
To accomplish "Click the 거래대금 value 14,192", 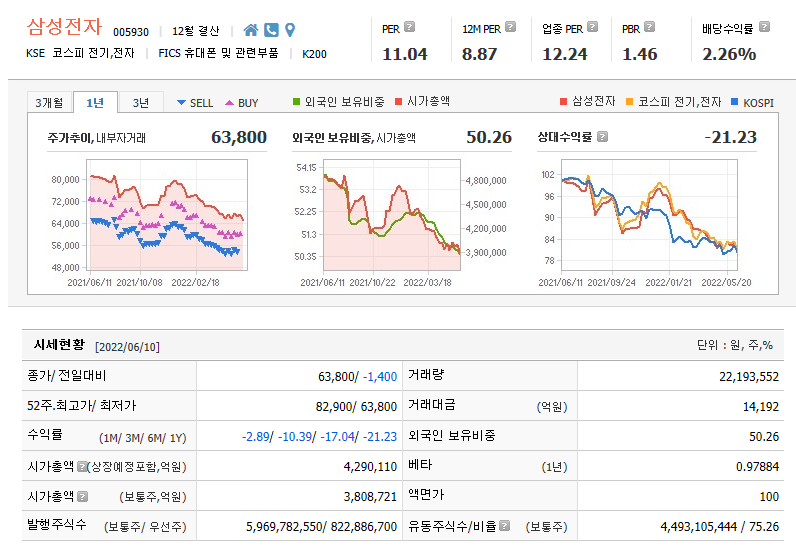I will click(x=760, y=407).
